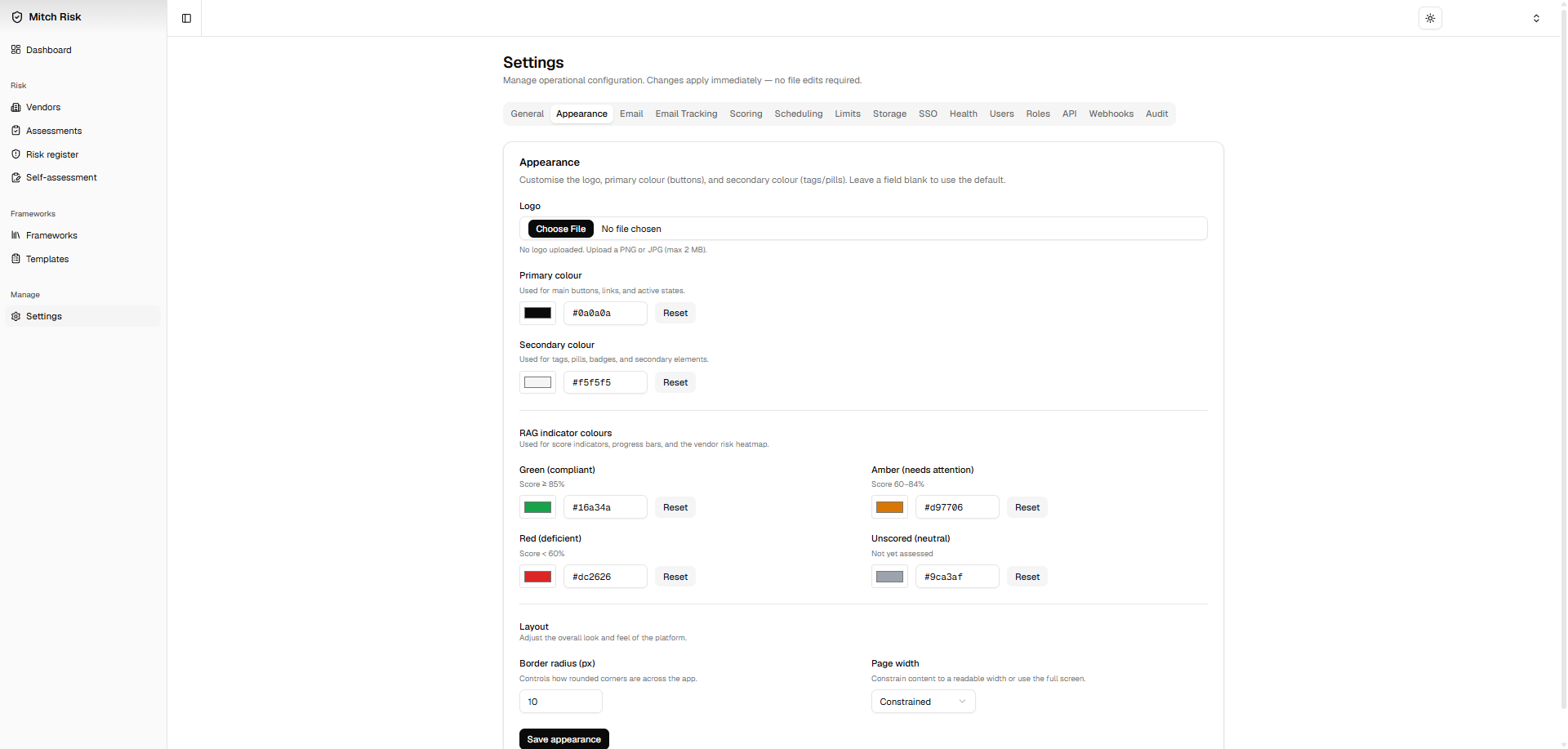Toggle the sidebar collapse panel icon
The image size is (1568, 749).
point(186,18)
